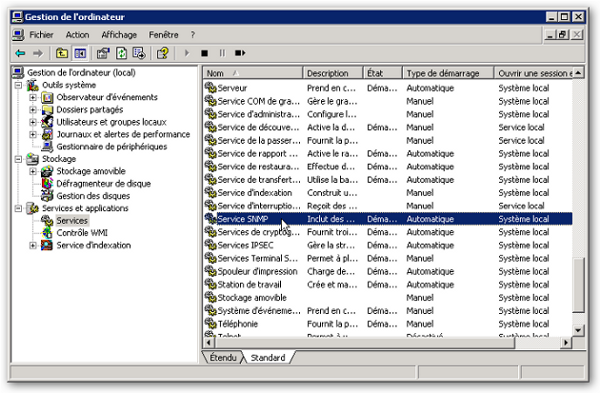Viewport: 600px width, 393px height.
Task: Sort by the État column header
Action: 382,73
